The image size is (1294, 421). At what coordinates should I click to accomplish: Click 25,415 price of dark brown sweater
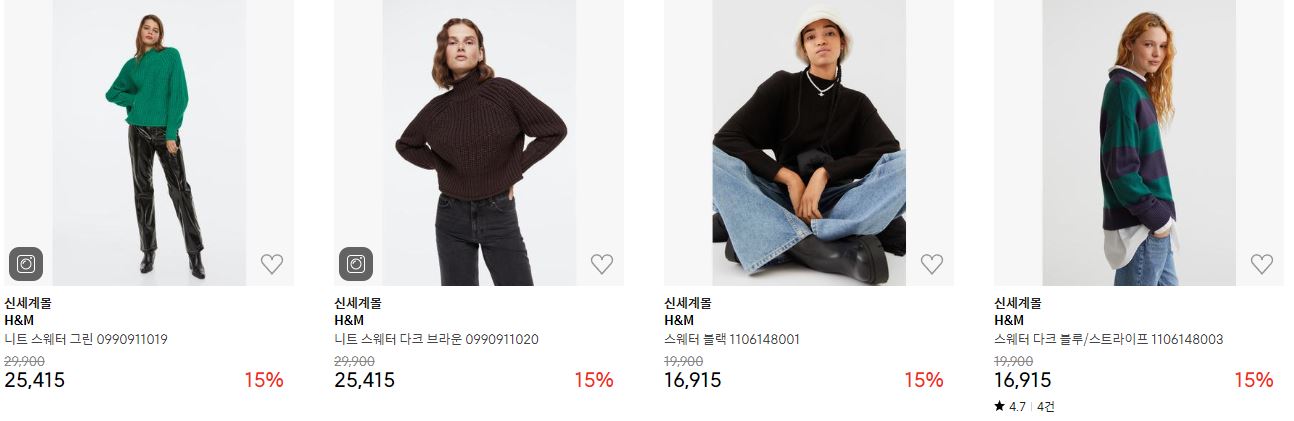tap(364, 380)
